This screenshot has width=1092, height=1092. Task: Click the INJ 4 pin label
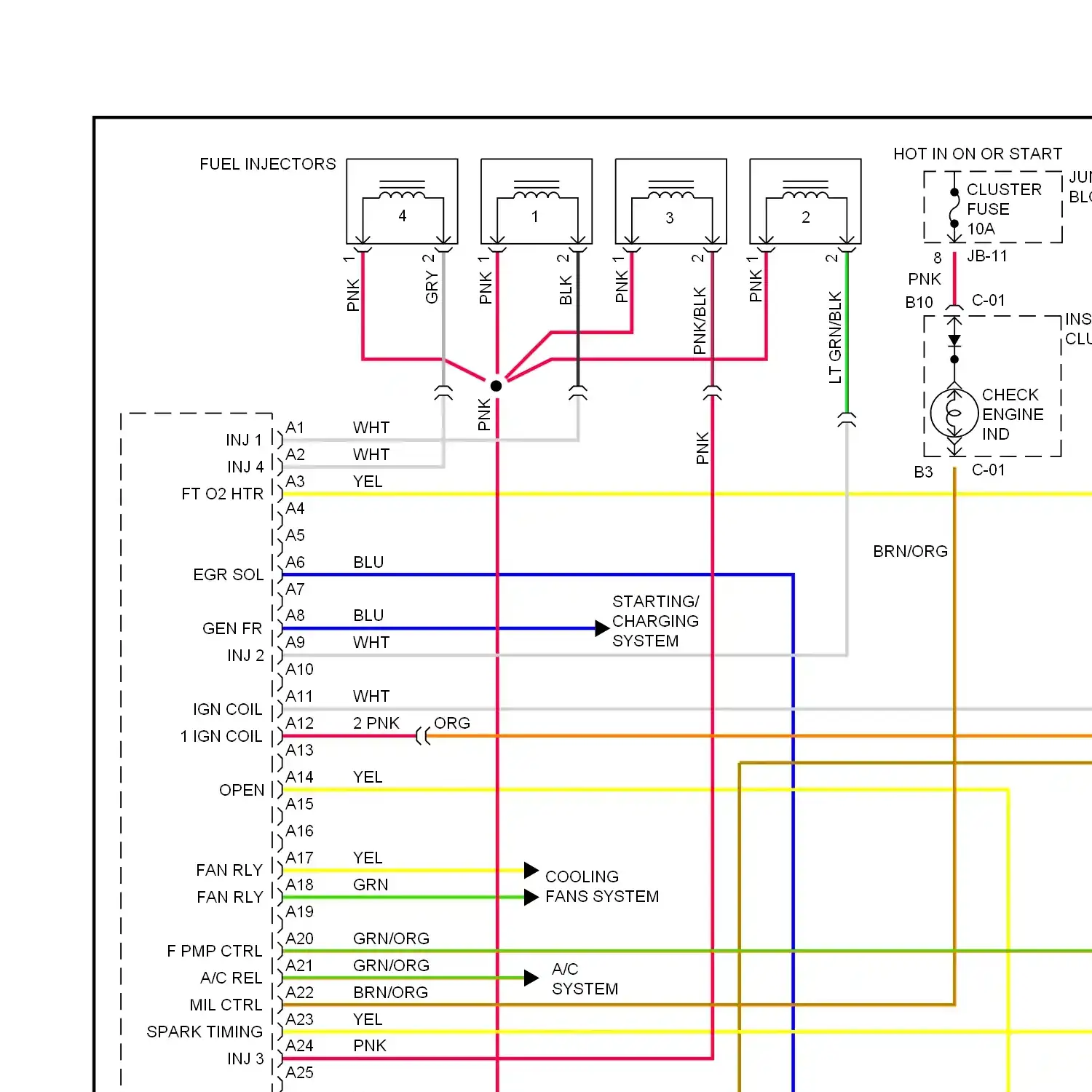click(245, 467)
